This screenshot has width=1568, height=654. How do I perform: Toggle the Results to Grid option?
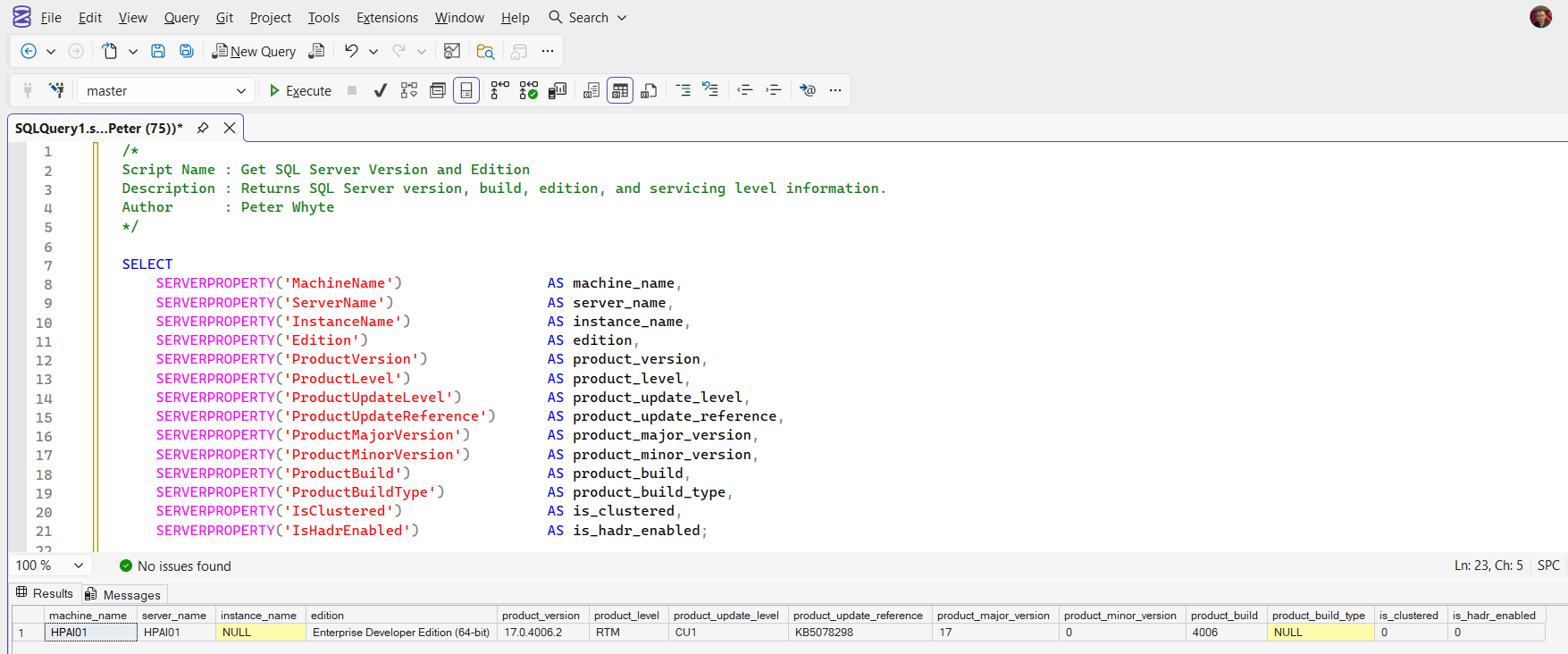[x=620, y=90]
